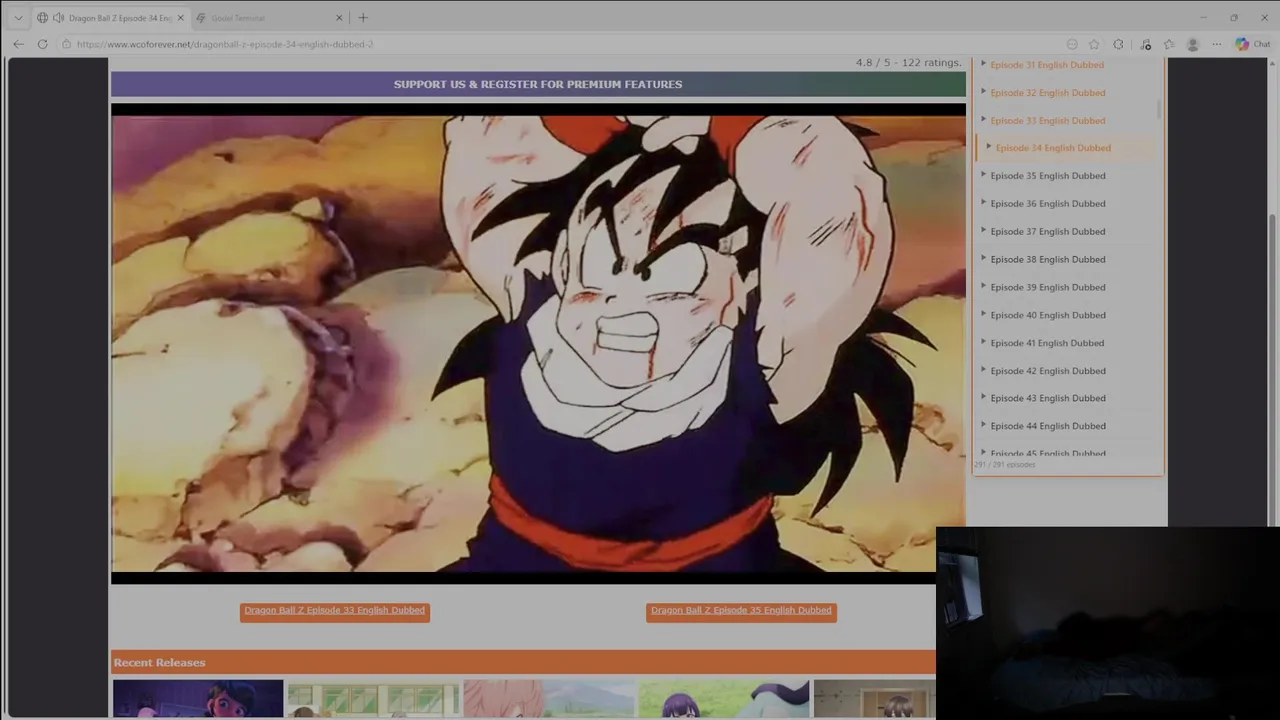Click the 4.8 / 5 - 122 ratings text
The image size is (1280, 720).
click(x=908, y=62)
